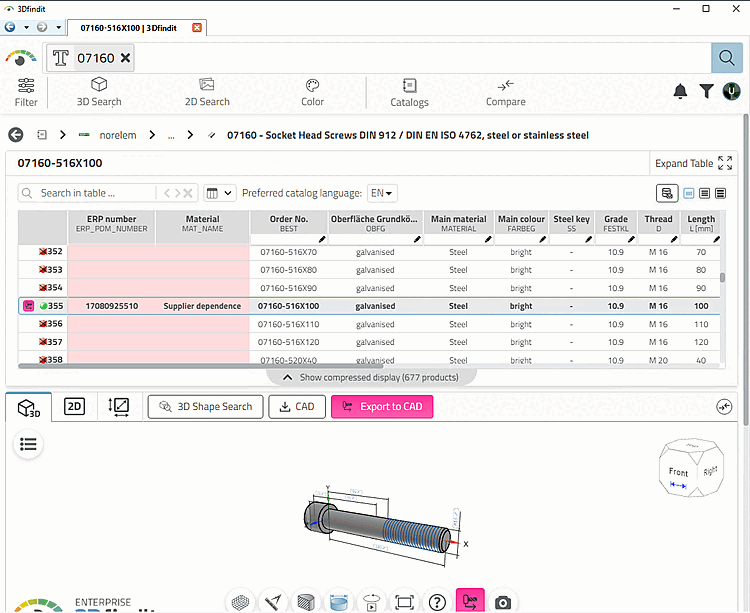Open the Catalogs menu item
Image resolution: width=750 pixels, height=613 pixels.
409,93
